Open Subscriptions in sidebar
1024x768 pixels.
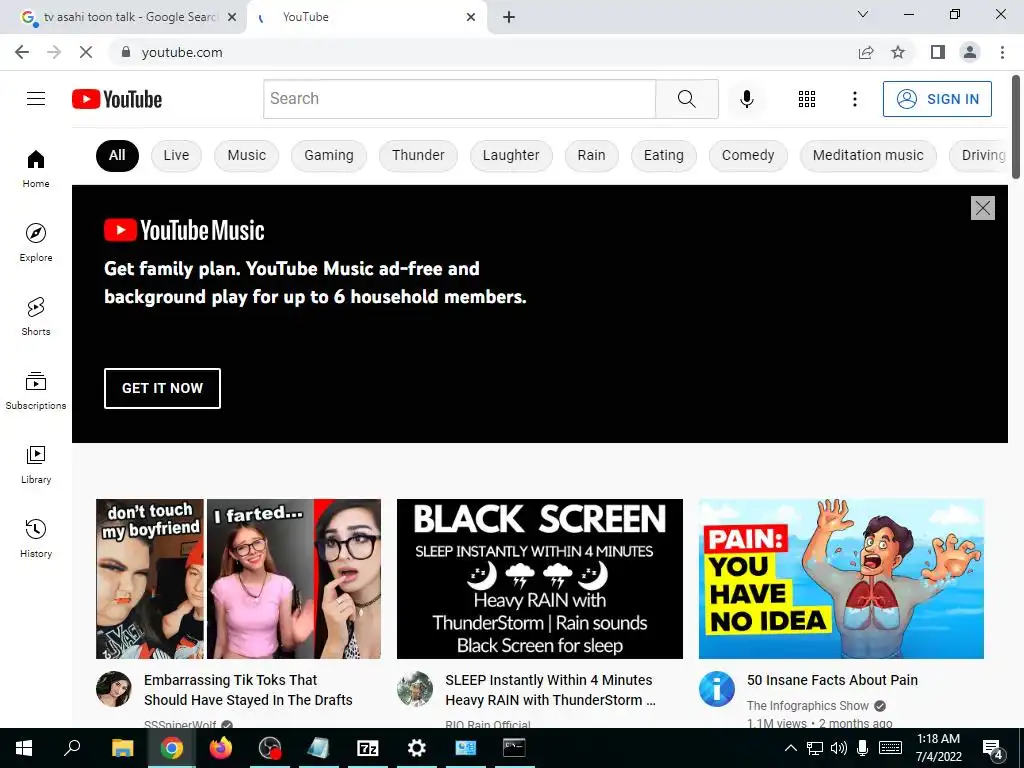[x=36, y=391]
